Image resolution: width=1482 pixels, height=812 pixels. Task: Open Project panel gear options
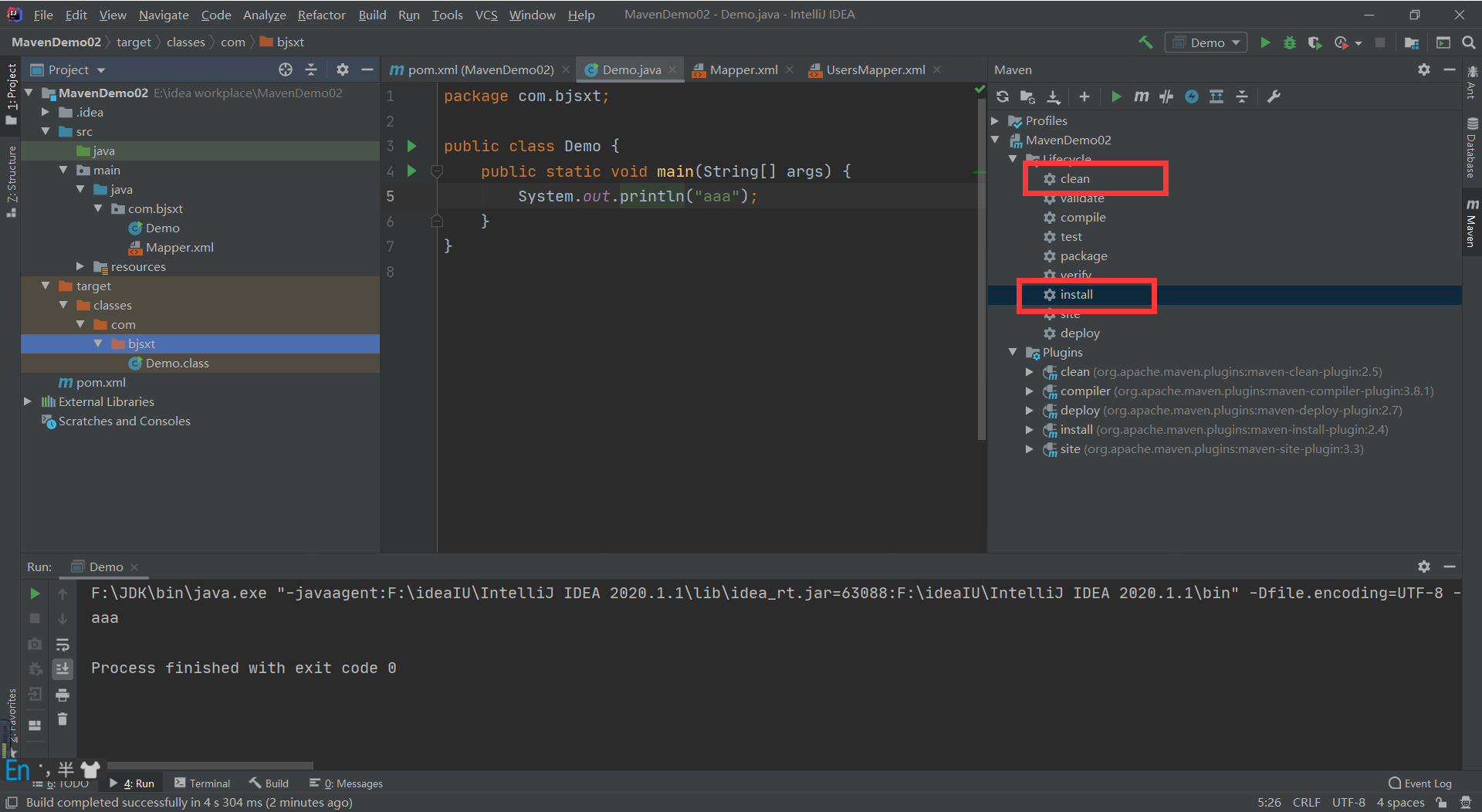tap(343, 69)
